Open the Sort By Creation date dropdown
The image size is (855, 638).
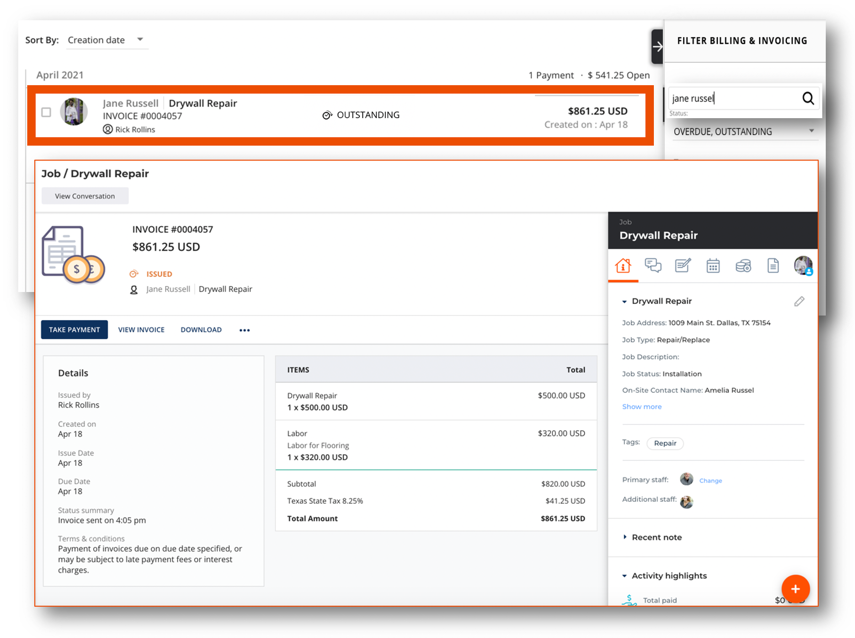point(107,40)
